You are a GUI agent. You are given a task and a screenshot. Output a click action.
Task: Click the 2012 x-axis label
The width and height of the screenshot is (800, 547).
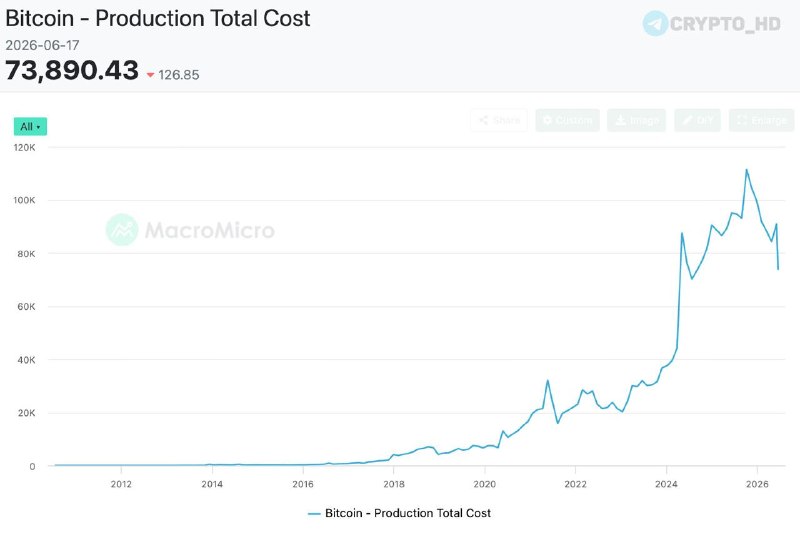[121, 484]
